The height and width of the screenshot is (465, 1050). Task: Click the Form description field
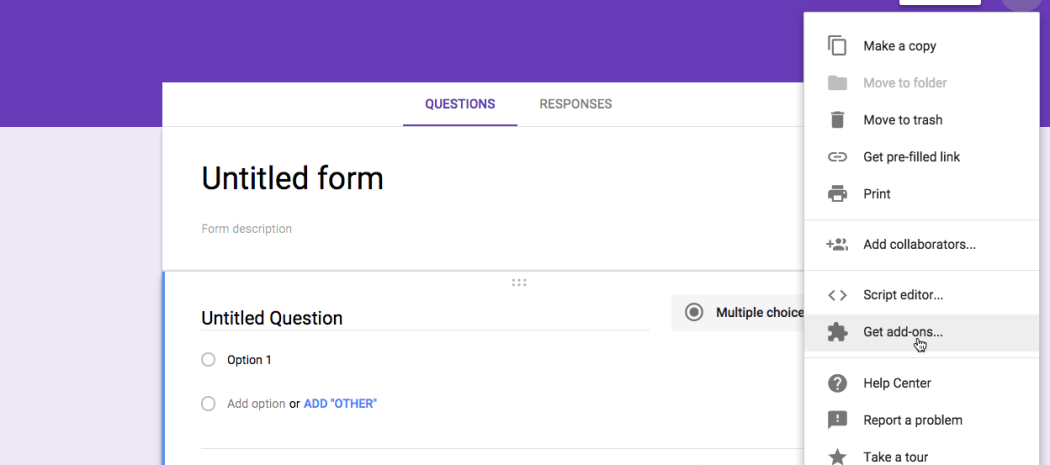click(x=246, y=228)
